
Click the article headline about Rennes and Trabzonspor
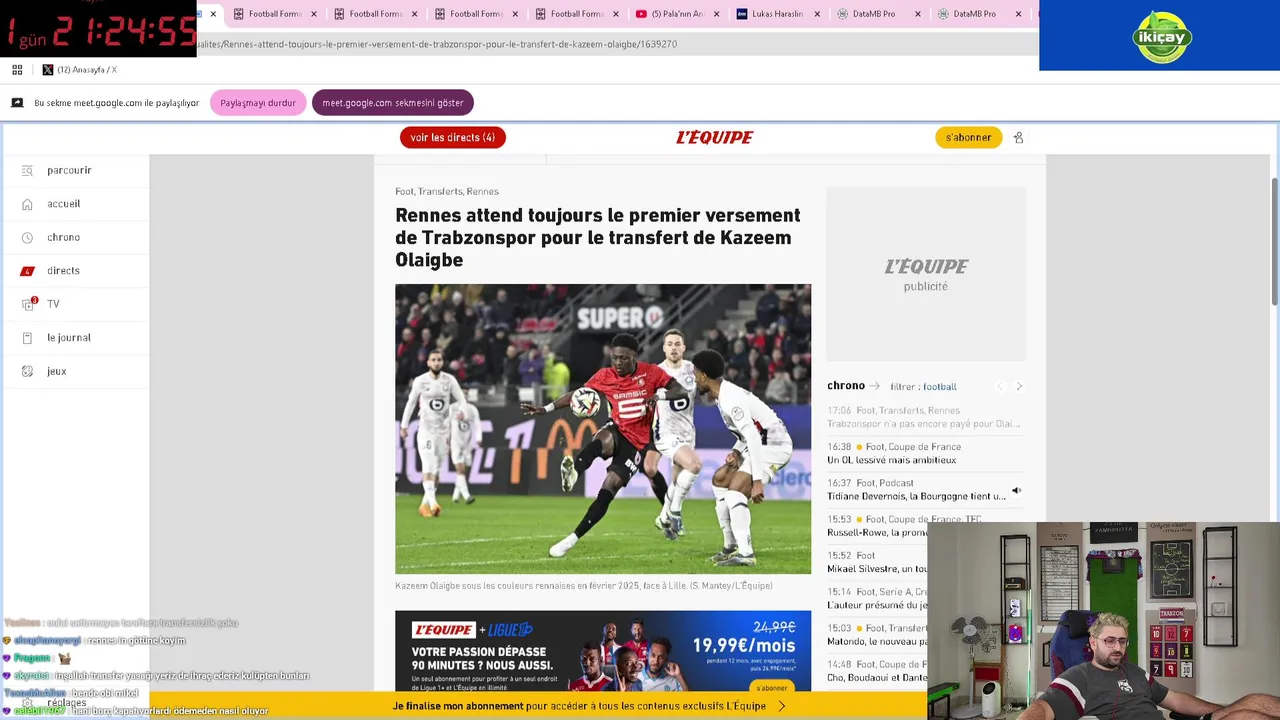pos(598,238)
